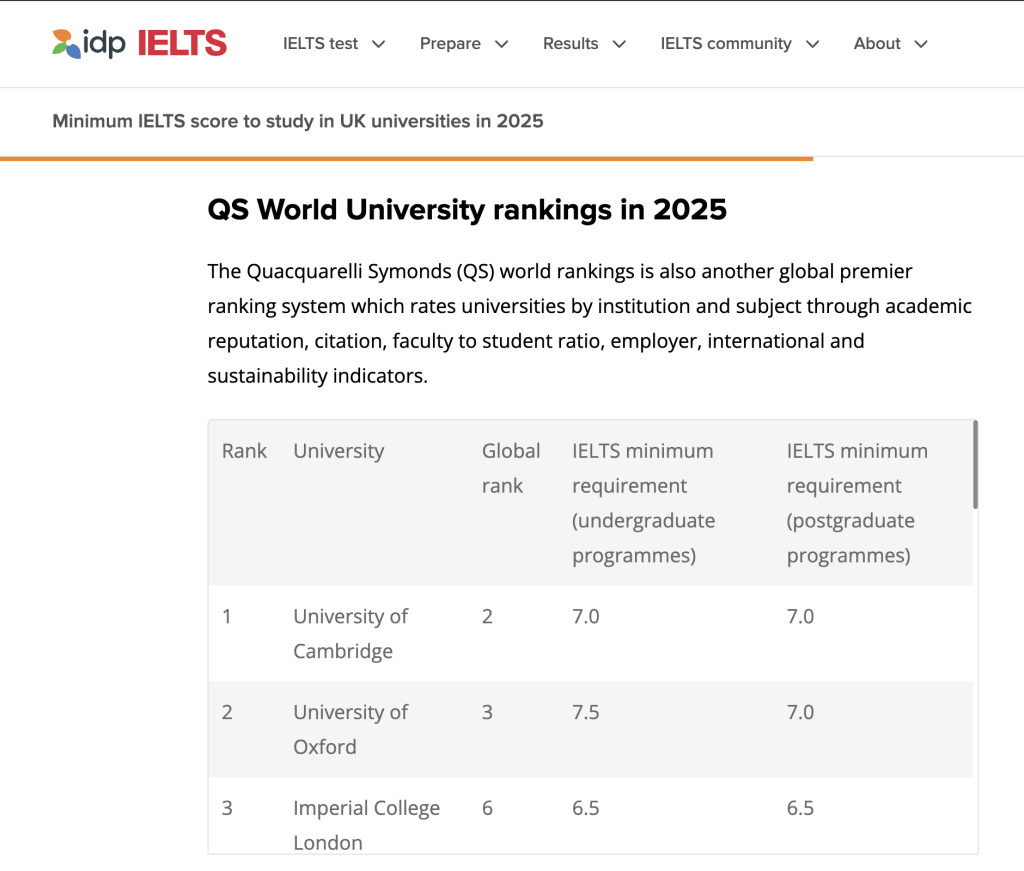Viewport: 1024px width, 871px height.
Task: Click the Results menu label
Action: (570, 44)
